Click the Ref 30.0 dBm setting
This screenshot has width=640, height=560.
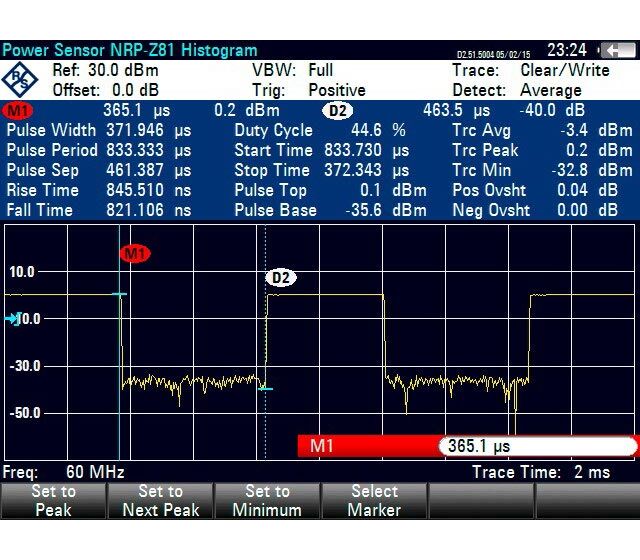tap(106, 71)
